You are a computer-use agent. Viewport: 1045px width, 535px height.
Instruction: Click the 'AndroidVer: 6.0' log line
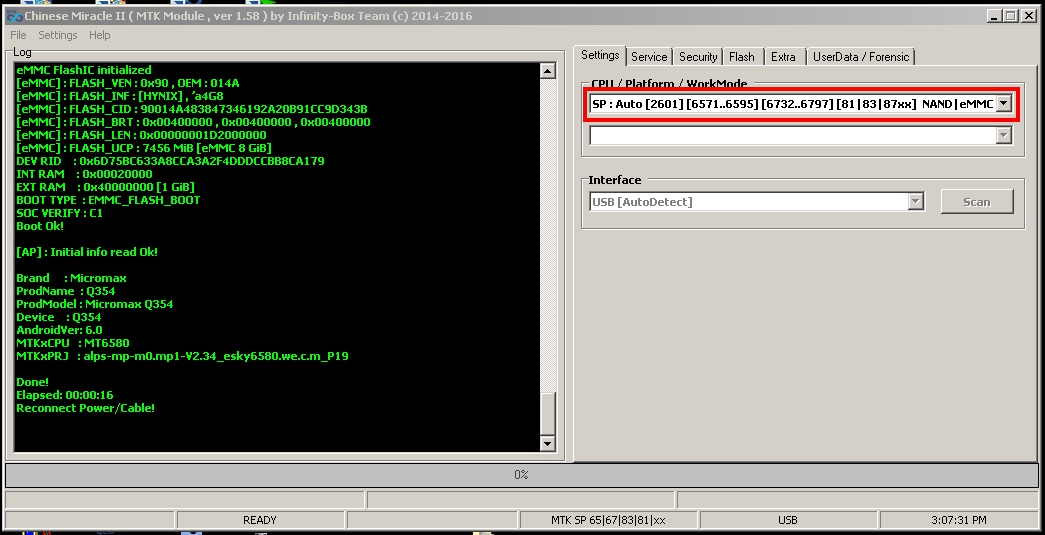[x=59, y=330]
